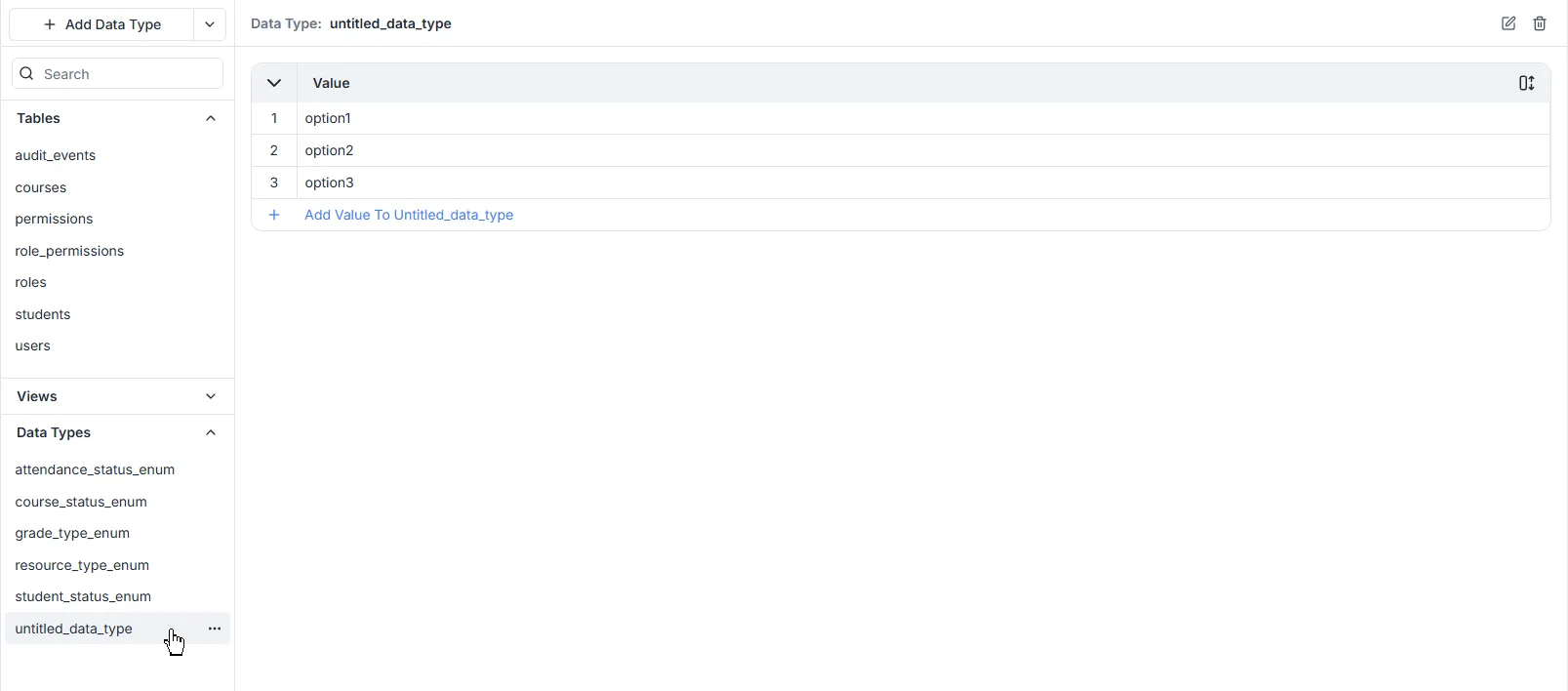Click the Add Data Type button
This screenshot has height=691, width=1568.
(x=102, y=24)
